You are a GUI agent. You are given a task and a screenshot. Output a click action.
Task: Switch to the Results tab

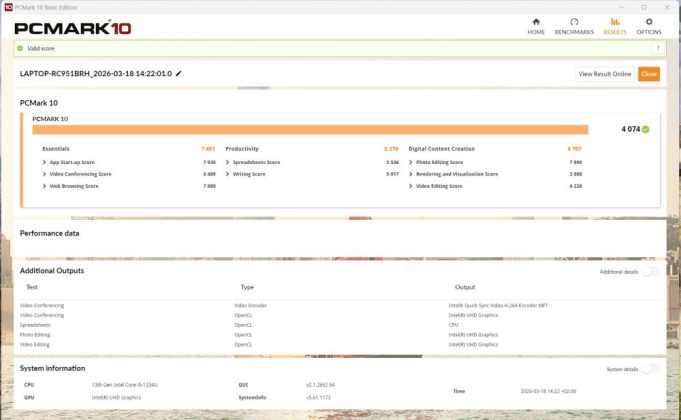[x=615, y=25]
